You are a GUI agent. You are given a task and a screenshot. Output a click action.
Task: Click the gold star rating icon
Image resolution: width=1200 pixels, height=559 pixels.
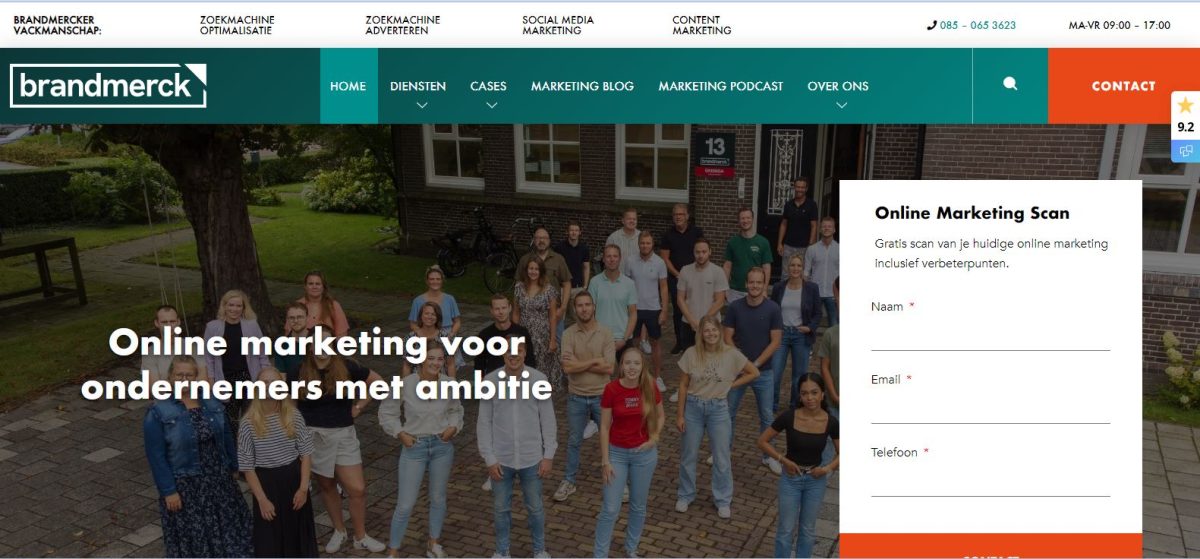tap(1185, 105)
